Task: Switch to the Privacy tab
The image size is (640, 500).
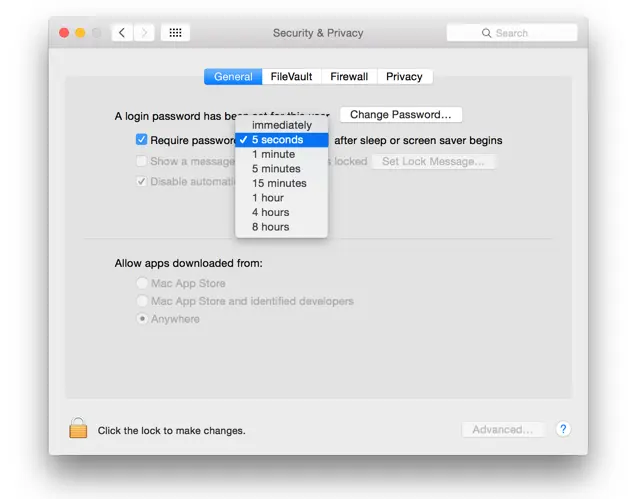Action: (x=404, y=76)
